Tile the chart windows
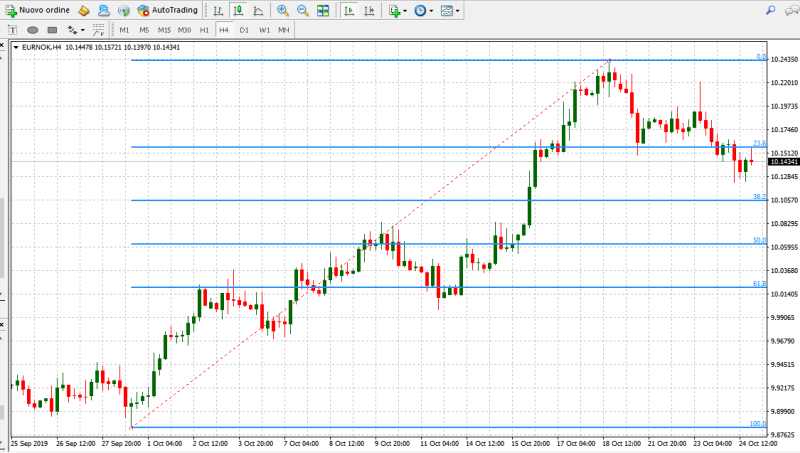This screenshot has height=453, width=800. pos(323,10)
